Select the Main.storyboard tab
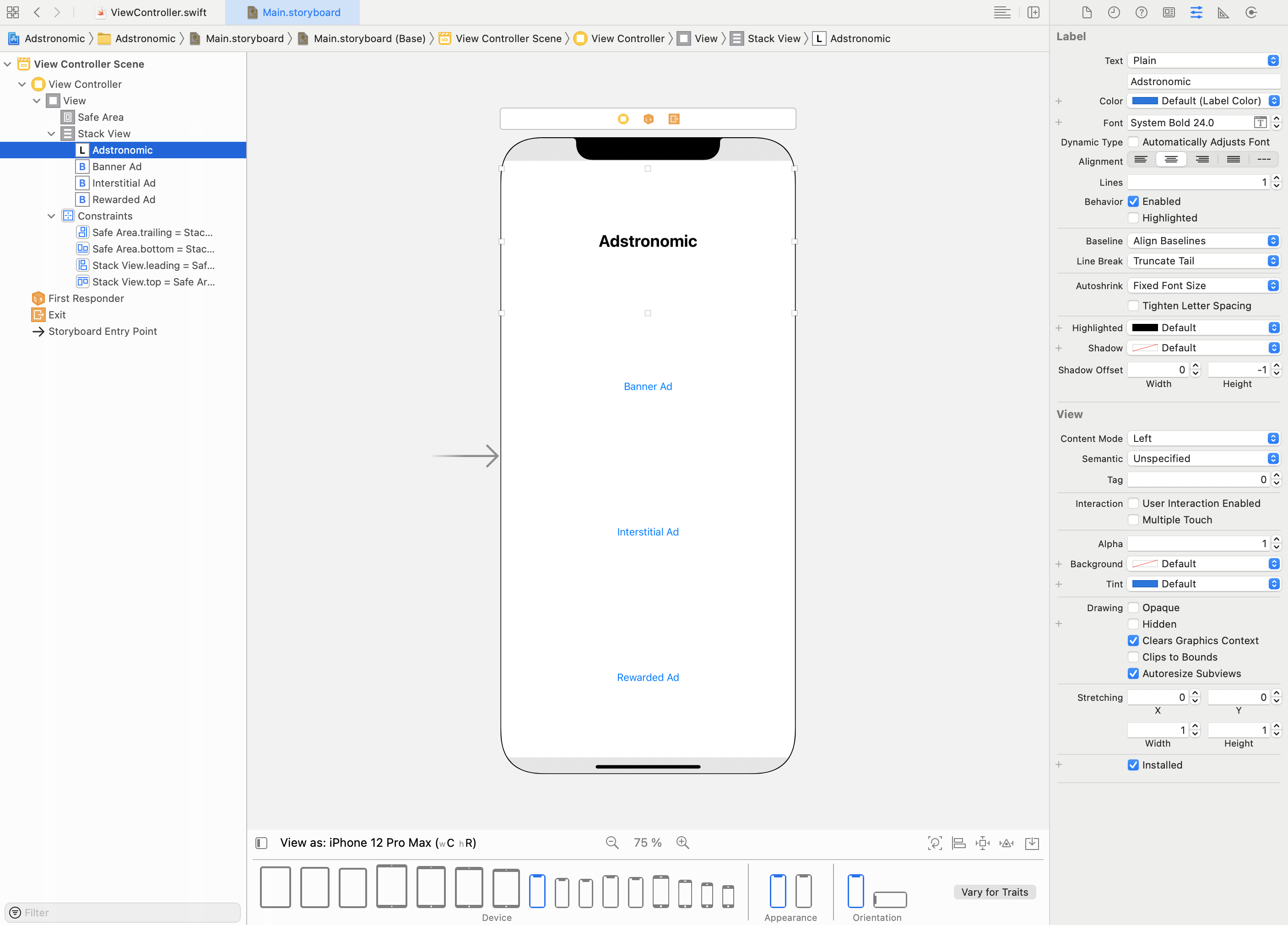 [x=293, y=12]
